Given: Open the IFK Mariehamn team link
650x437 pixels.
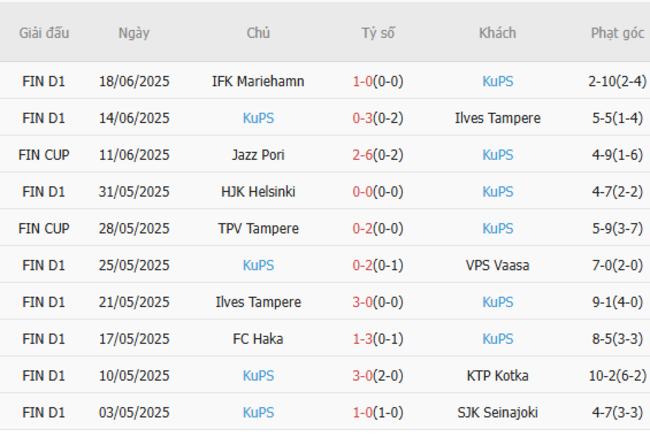Looking at the screenshot, I should tap(258, 81).
